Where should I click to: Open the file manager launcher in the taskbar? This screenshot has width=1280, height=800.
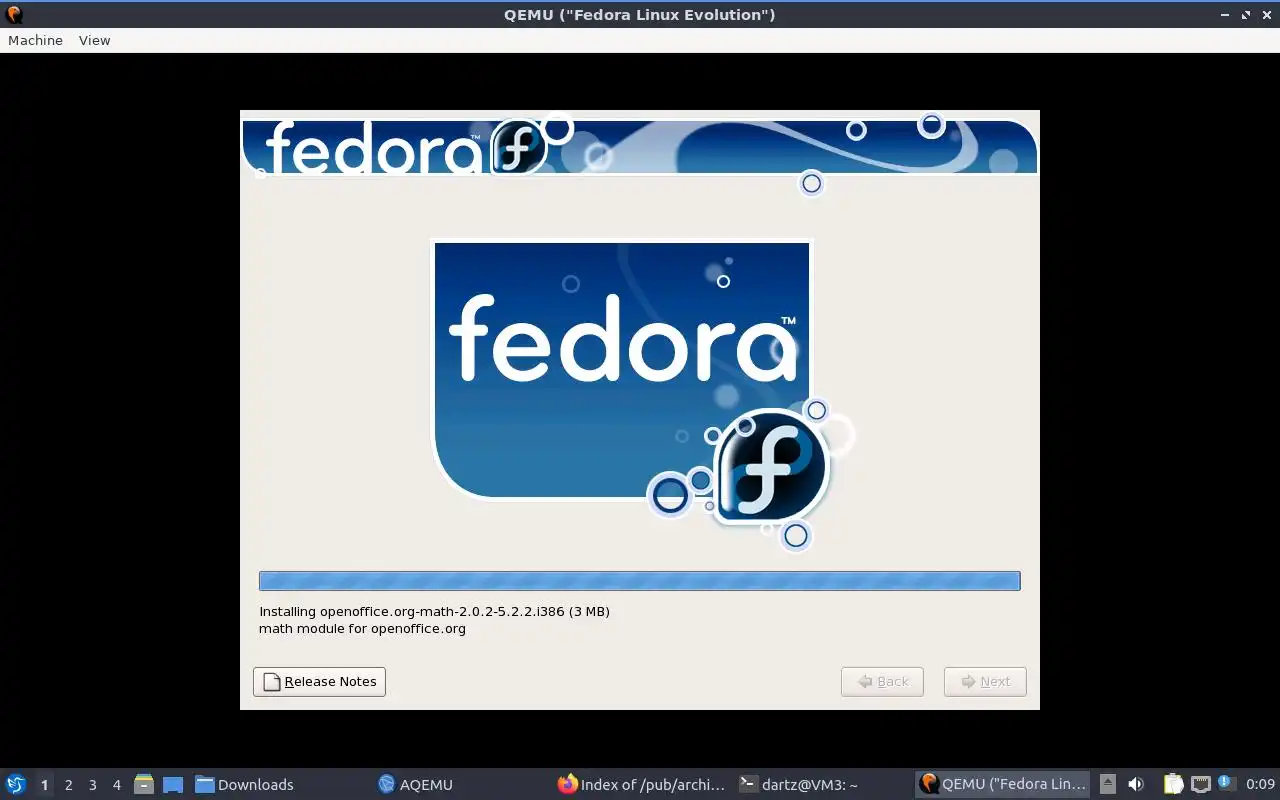pyautogui.click(x=144, y=784)
